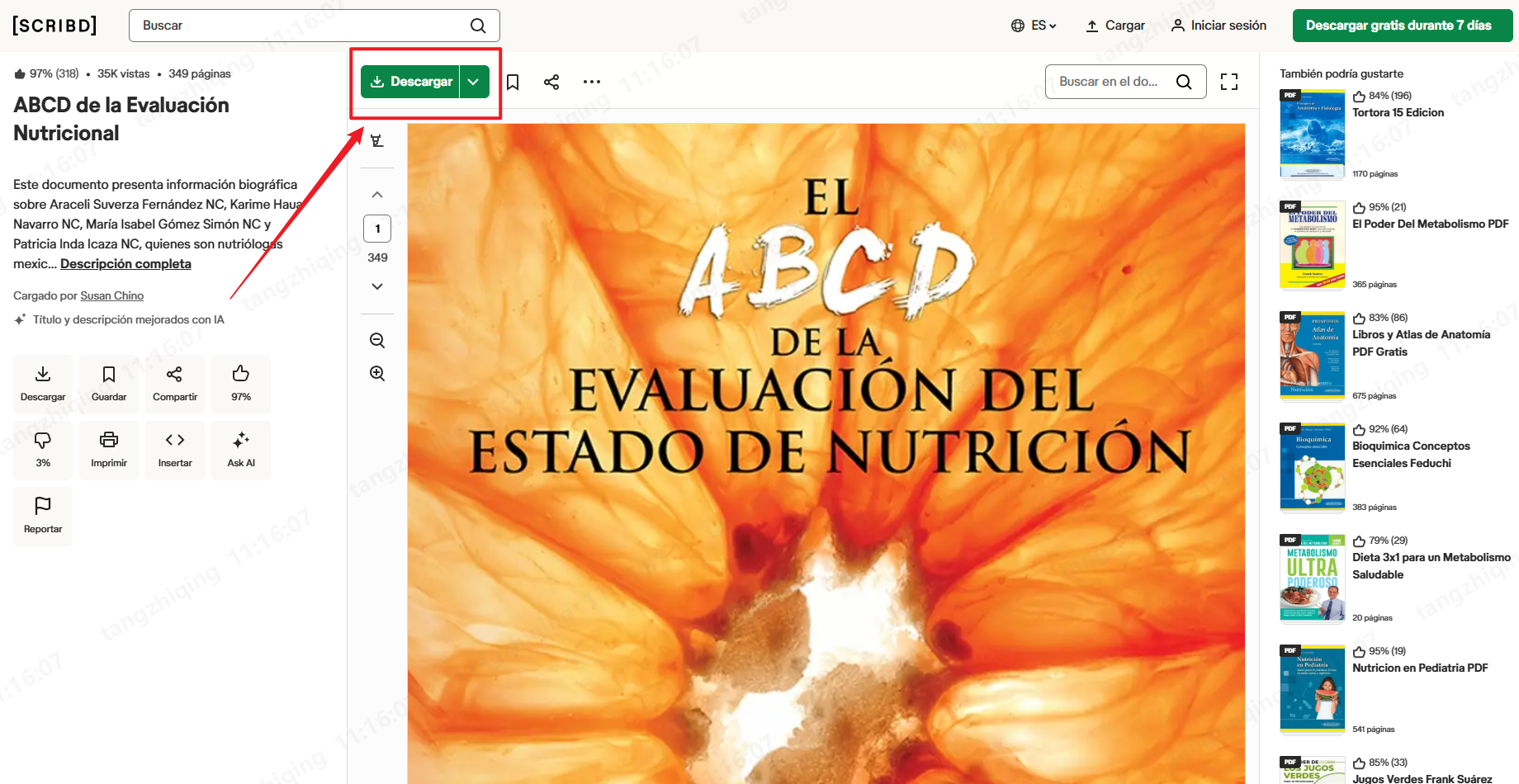Click the Ask AI tile

coord(241,451)
